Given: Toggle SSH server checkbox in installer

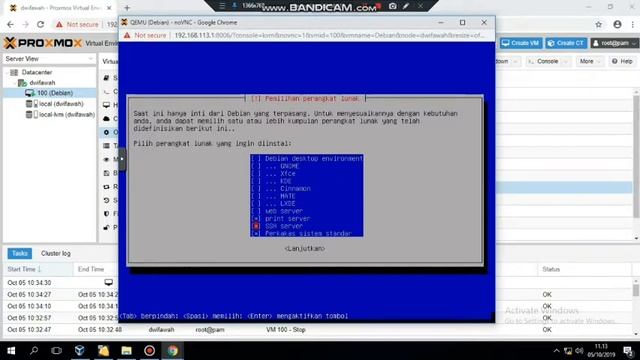Looking at the screenshot, I should (256, 226).
